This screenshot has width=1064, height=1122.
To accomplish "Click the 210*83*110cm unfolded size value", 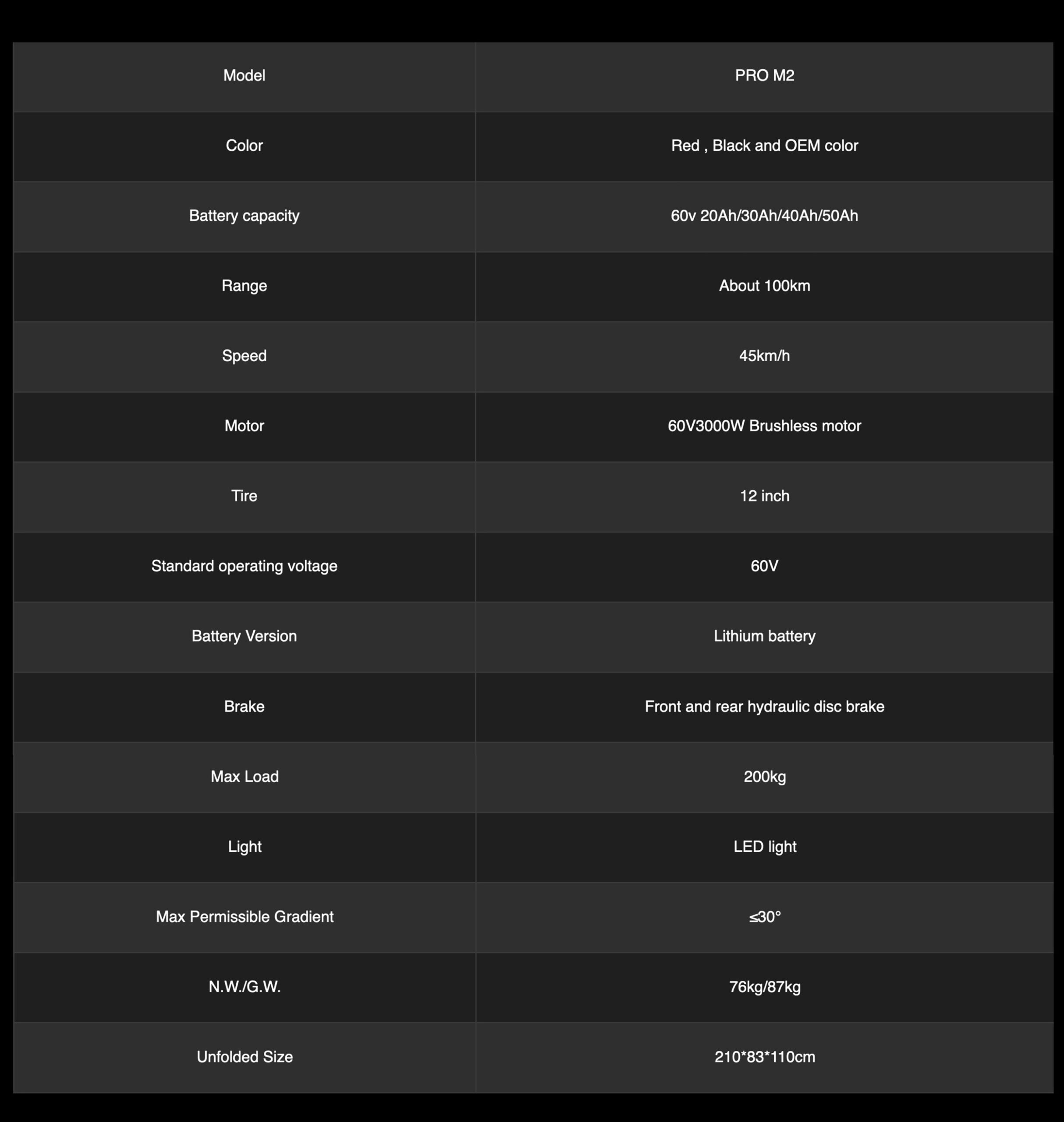I will (x=764, y=1057).
